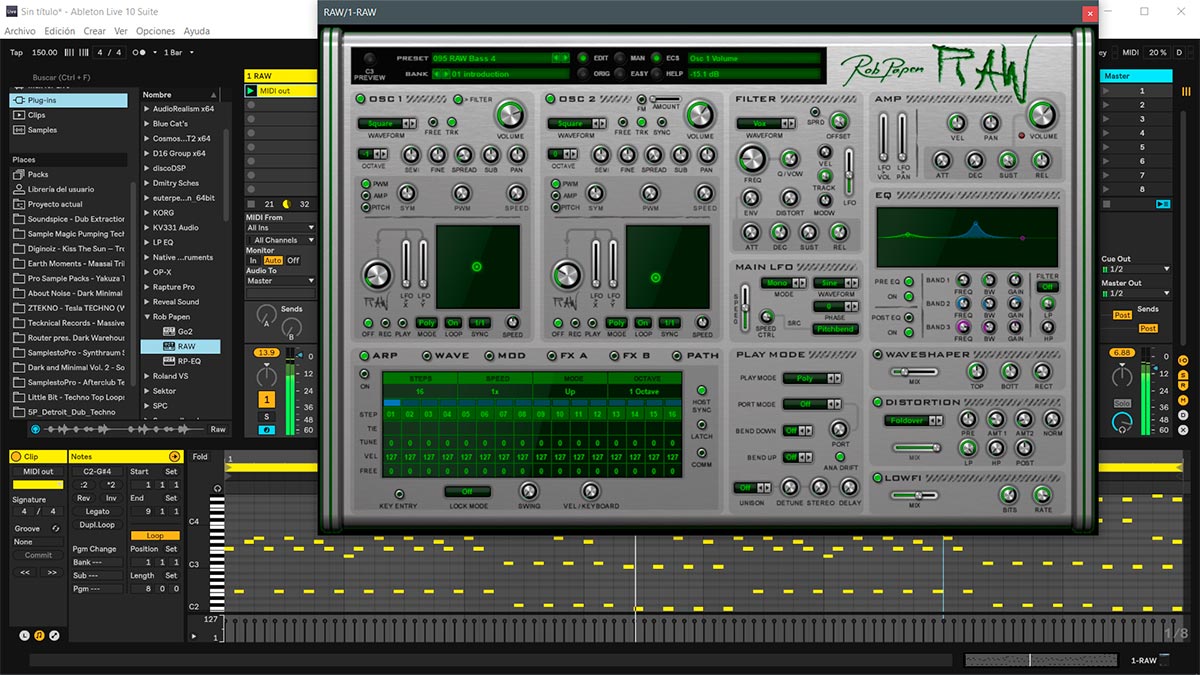
Task: Toggle Arp HOST SYNC LED
Action: point(702,390)
